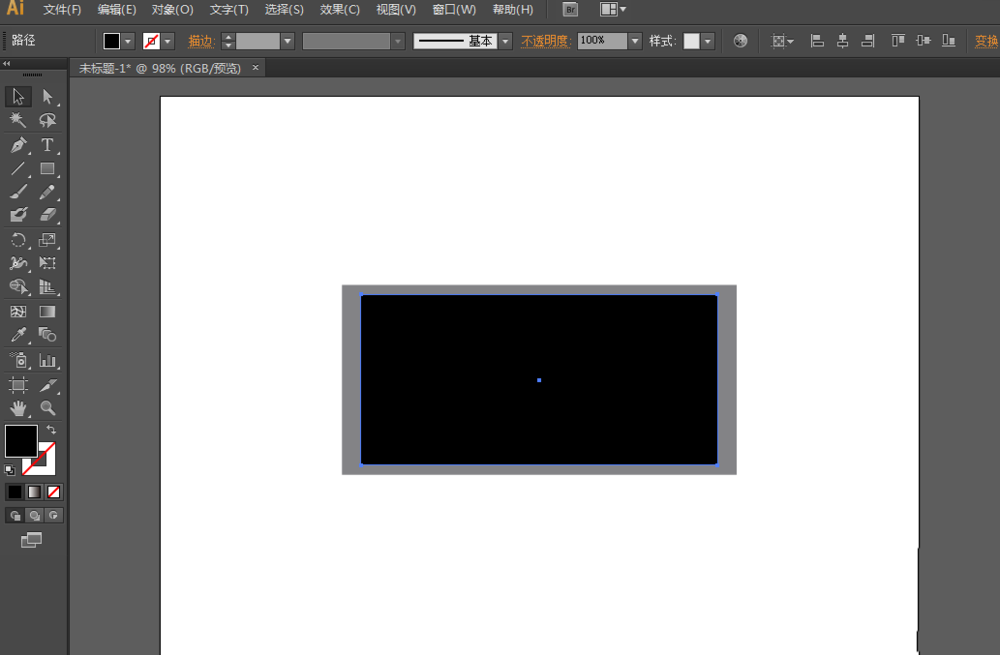
Task: Activate the Zoom magnifier tool
Action: 47,408
